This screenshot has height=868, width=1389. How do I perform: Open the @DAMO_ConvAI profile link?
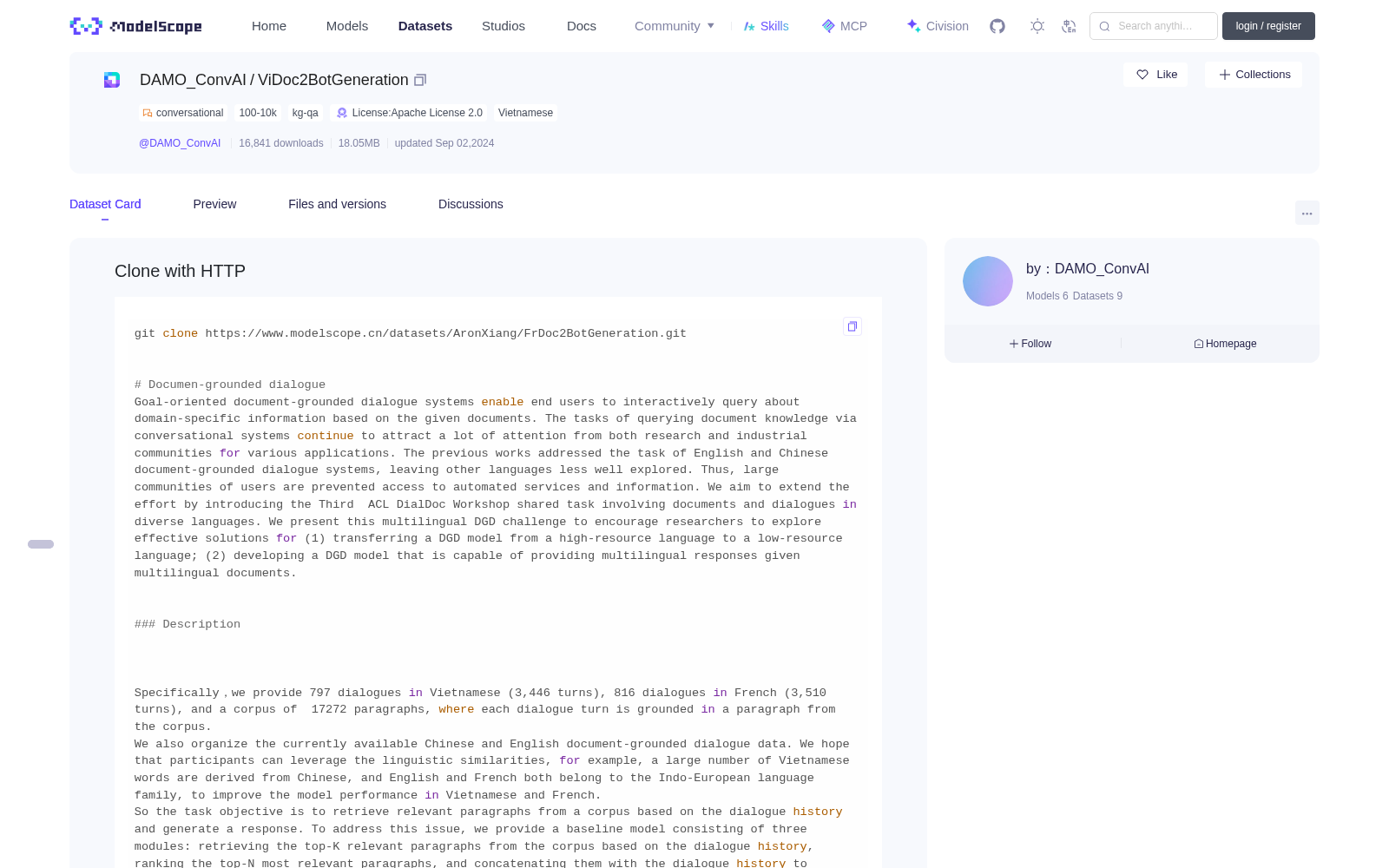180,143
